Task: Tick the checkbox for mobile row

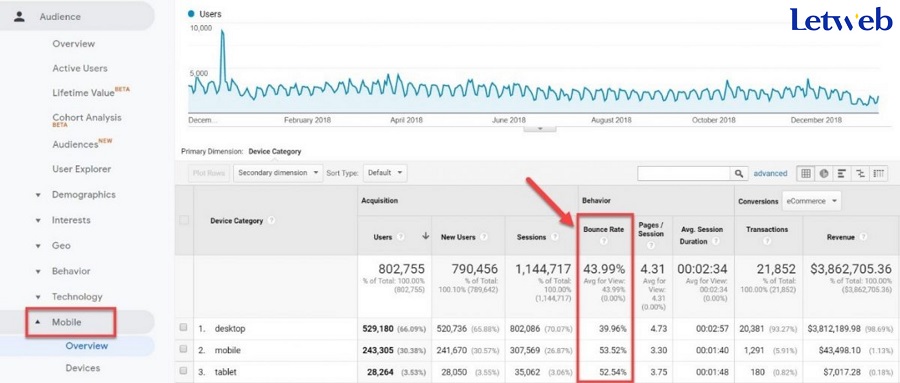Action: 184,349
